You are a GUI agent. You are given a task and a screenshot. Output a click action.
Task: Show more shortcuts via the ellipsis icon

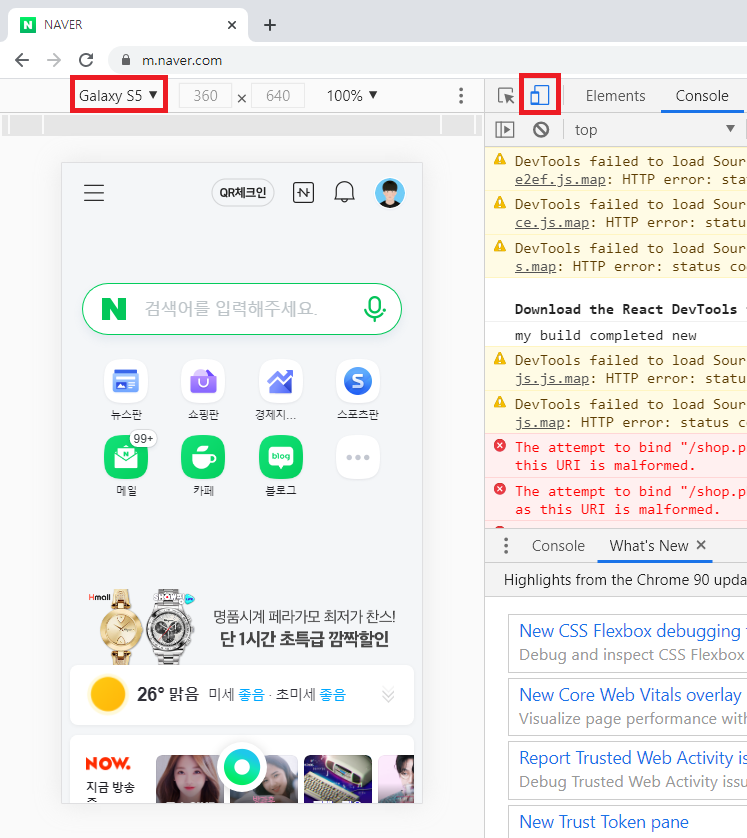point(358,457)
